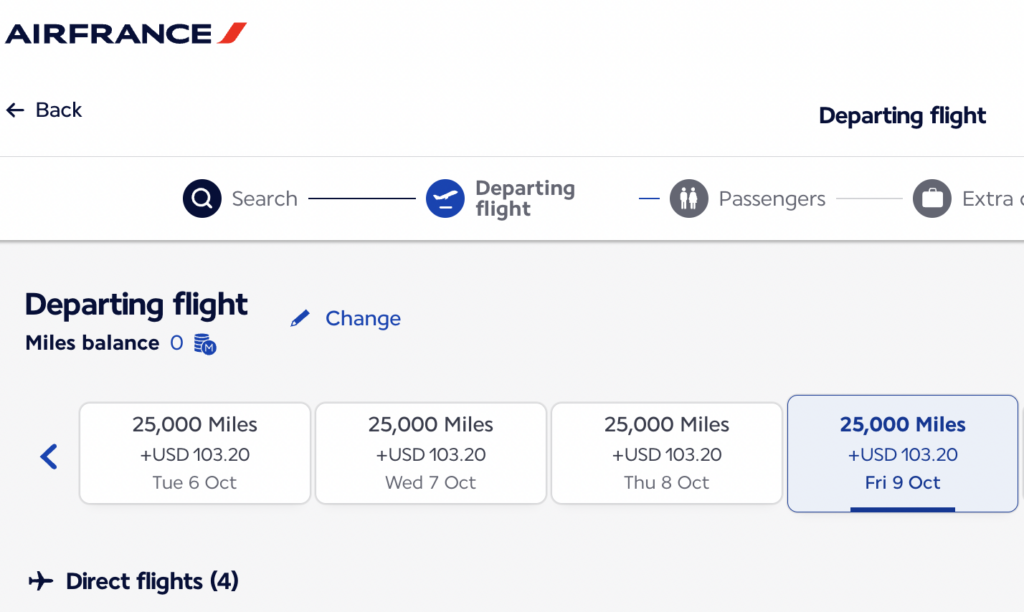Image resolution: width=1024 pixels, height=612 pixels.
Task: Click the Miles coins icon
Action: (x=205, y=344)
